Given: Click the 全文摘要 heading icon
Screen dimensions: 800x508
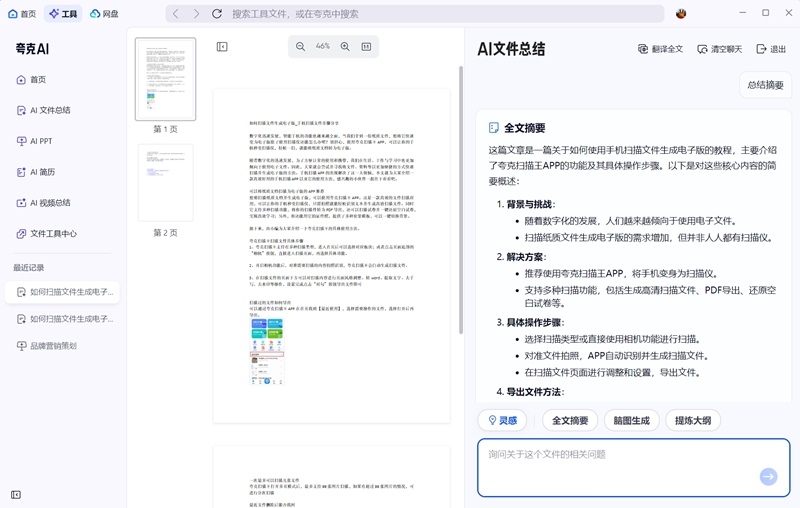Looking at the screenshot, I should [493, 128].
